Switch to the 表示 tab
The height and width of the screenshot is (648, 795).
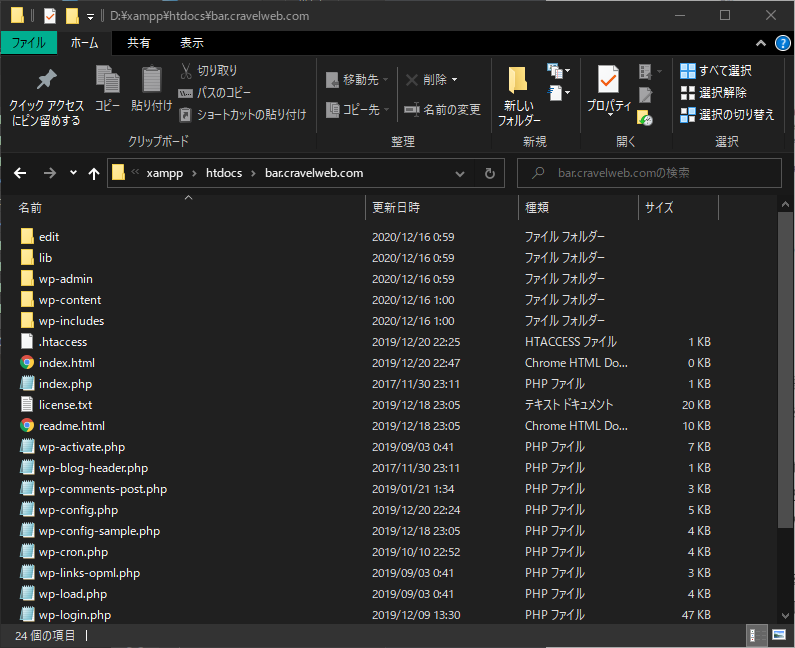[x=192, y=43]
